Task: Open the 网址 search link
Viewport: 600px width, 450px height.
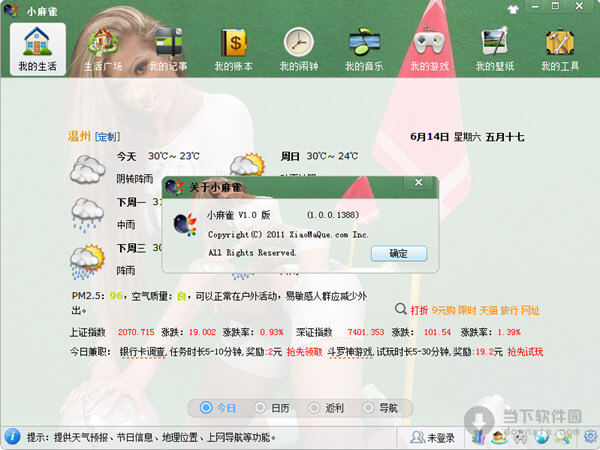Action: (530, 310)
